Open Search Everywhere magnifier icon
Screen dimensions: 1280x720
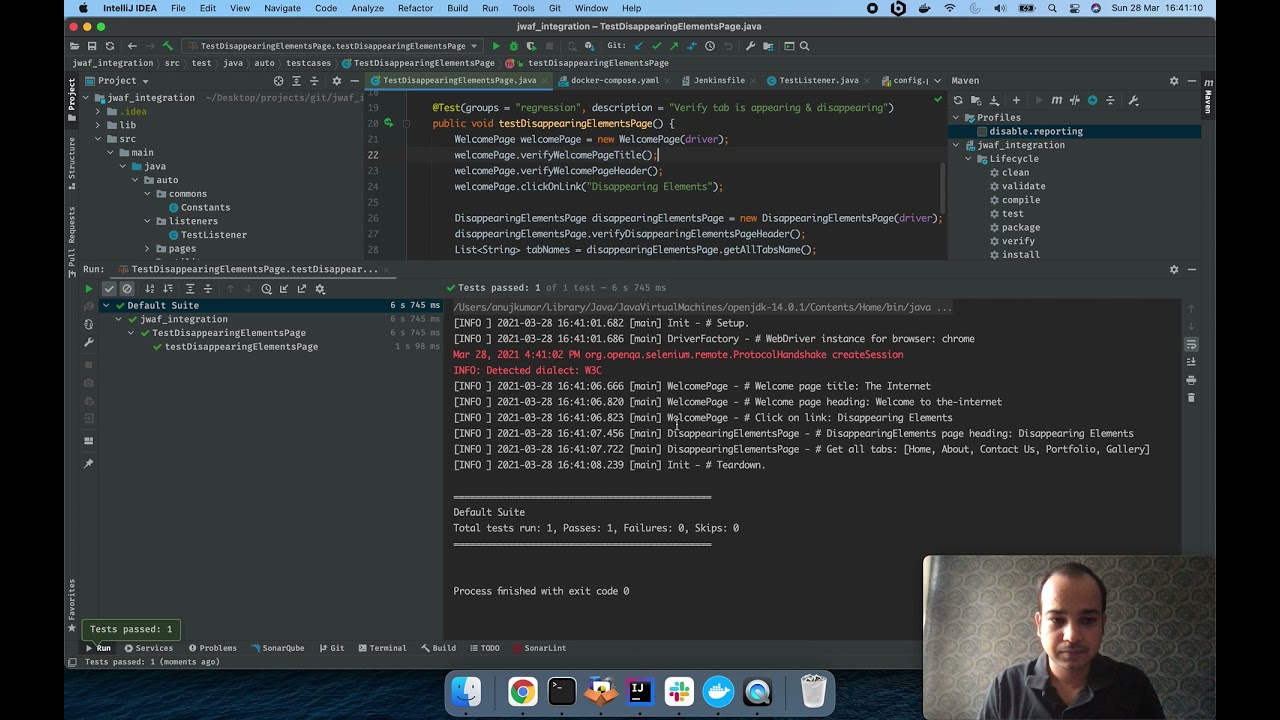click(x=804, y=46)
